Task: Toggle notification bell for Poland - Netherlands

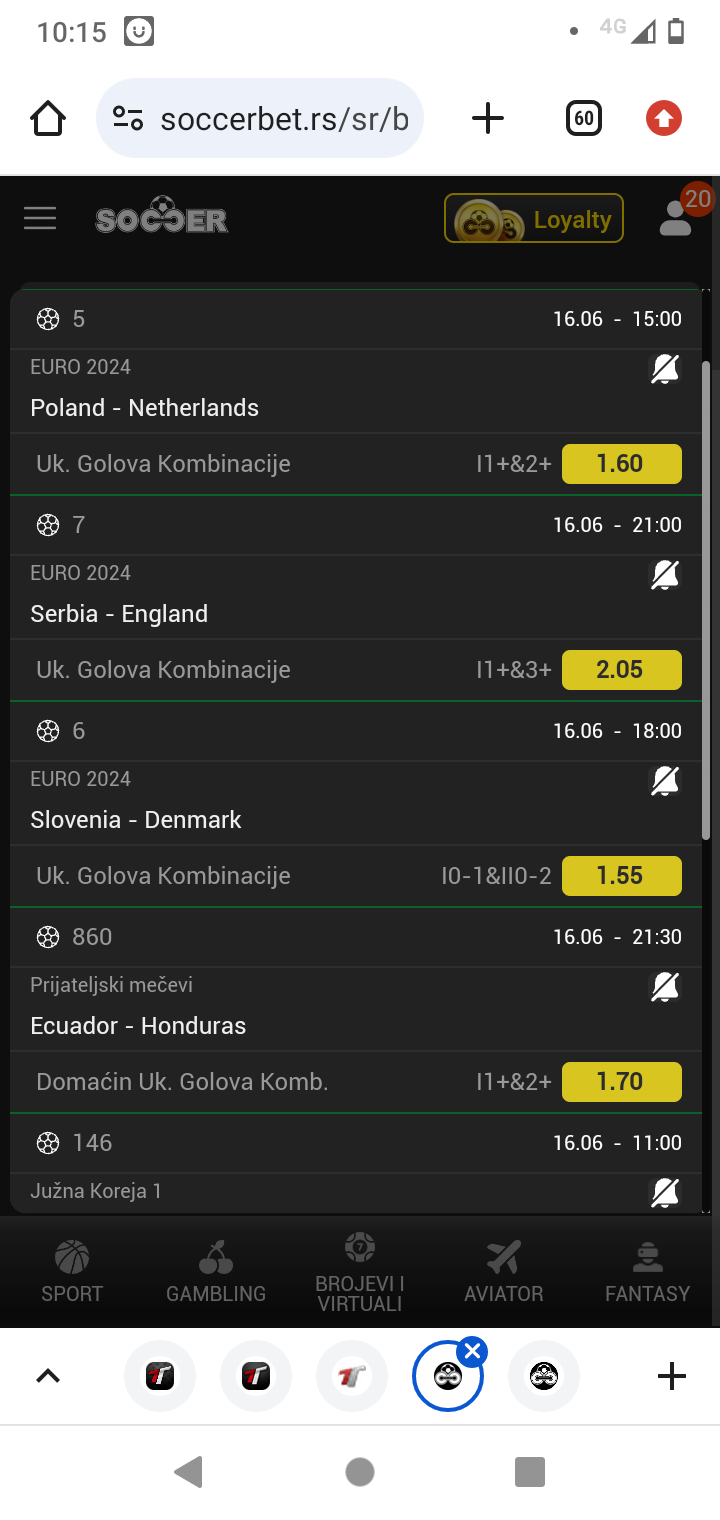Action: 665,370
